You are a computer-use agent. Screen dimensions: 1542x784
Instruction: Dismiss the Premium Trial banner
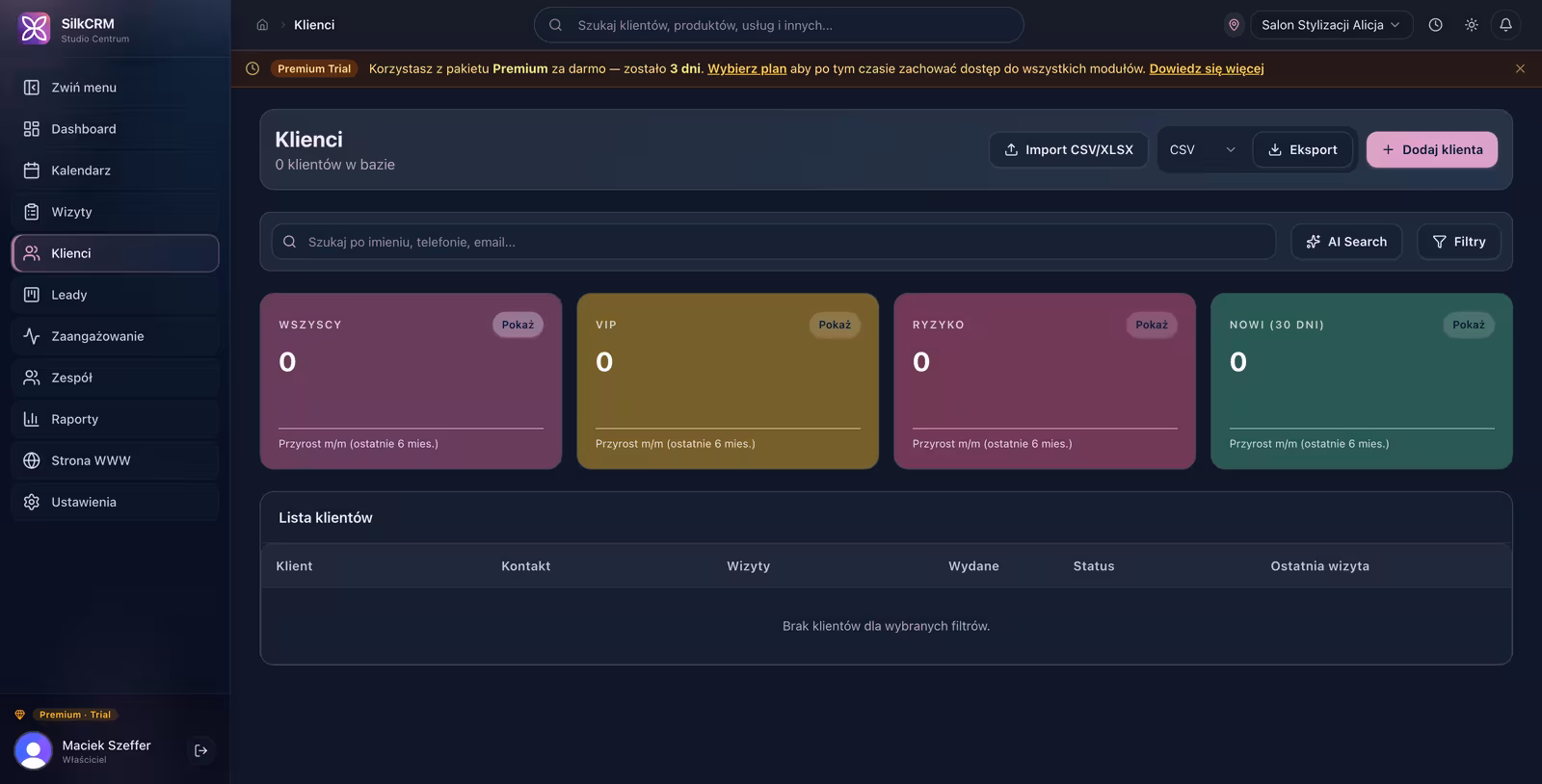(x=1520, y=68)
